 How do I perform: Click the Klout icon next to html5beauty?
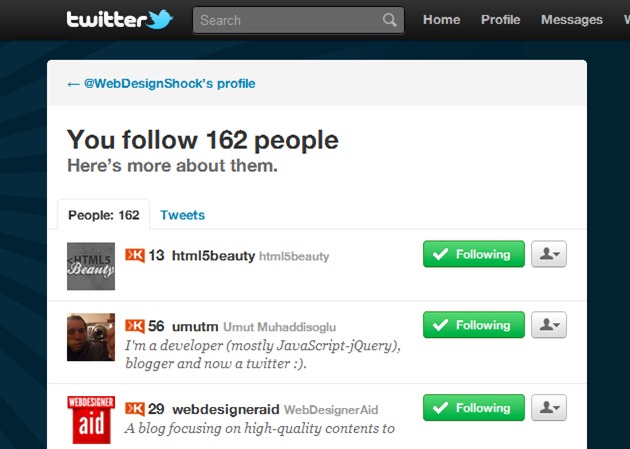click(x=135, y=255)
